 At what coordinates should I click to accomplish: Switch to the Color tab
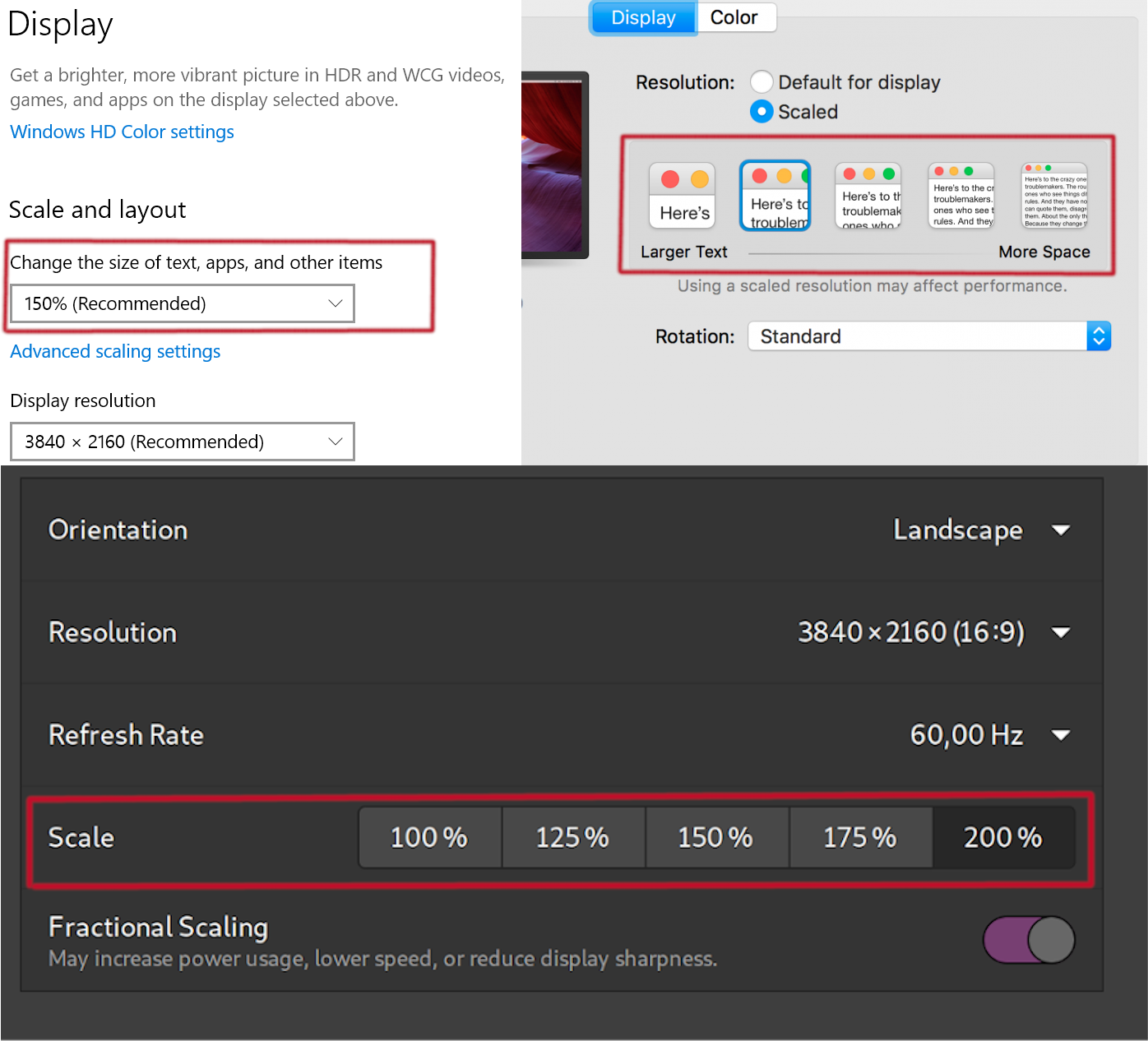coord(734,17)
